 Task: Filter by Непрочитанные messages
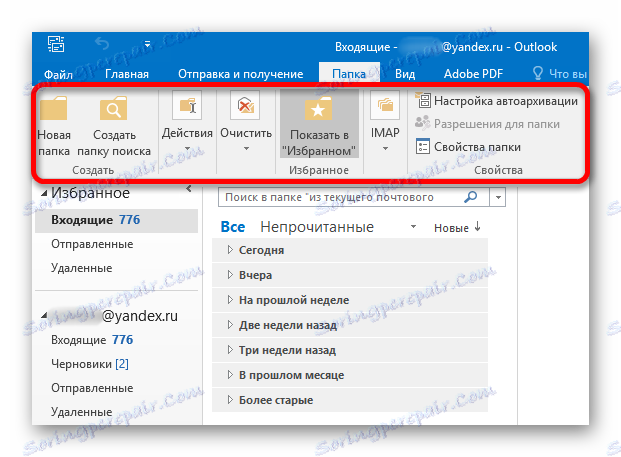[x=317, y=227]
